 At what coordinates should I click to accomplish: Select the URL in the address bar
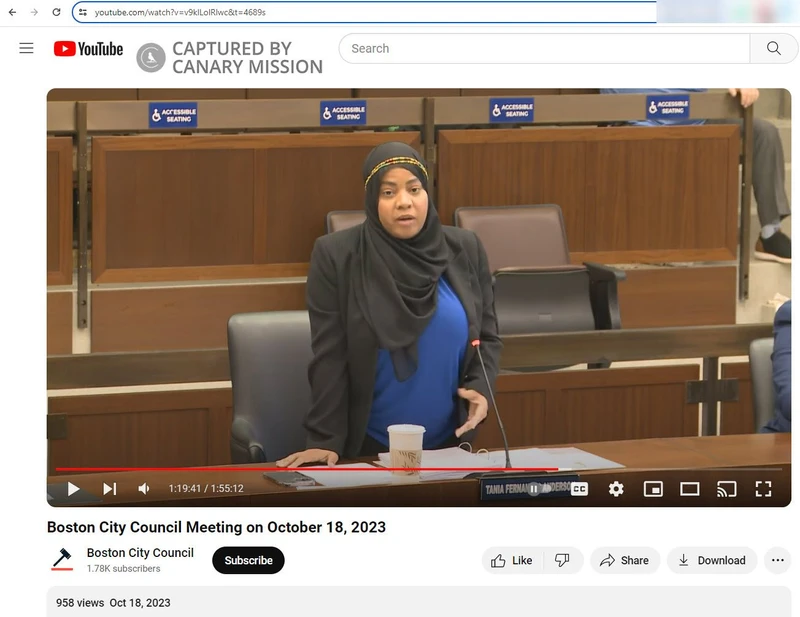tap(180, 12)
